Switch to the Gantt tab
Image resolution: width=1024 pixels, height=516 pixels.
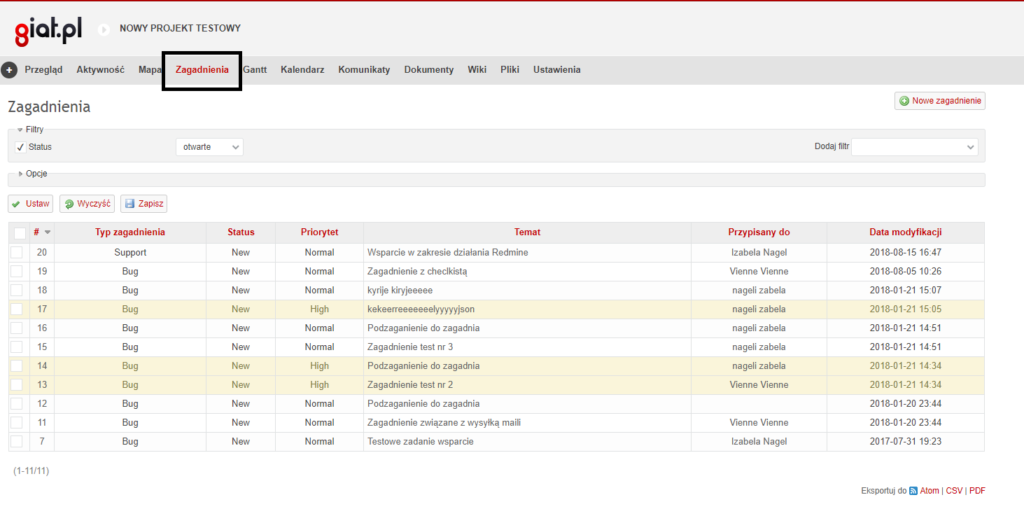click(x=255, y=70)
